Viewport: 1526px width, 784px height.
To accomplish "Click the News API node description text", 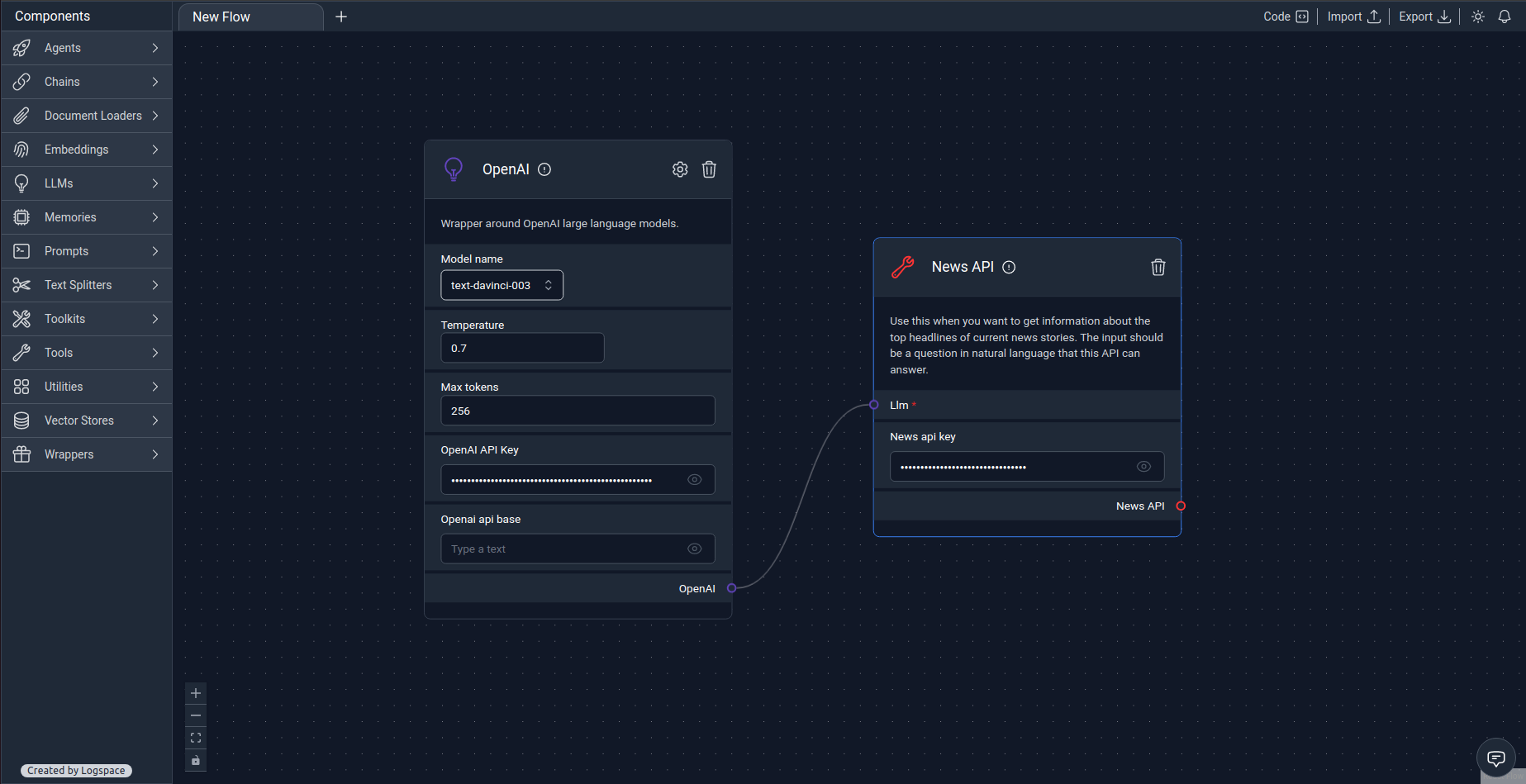I will click(1026, 345).
